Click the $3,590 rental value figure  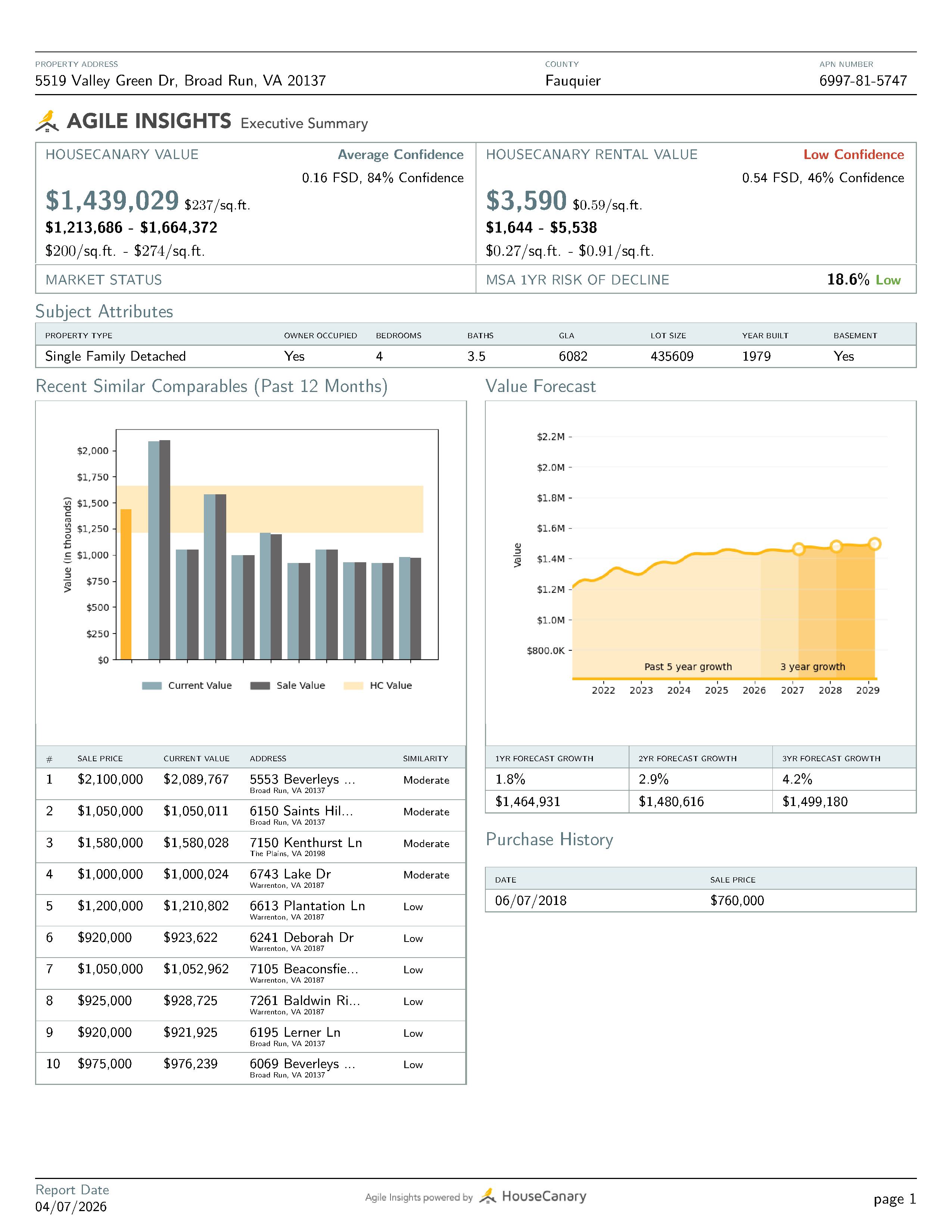coord(526,201)
